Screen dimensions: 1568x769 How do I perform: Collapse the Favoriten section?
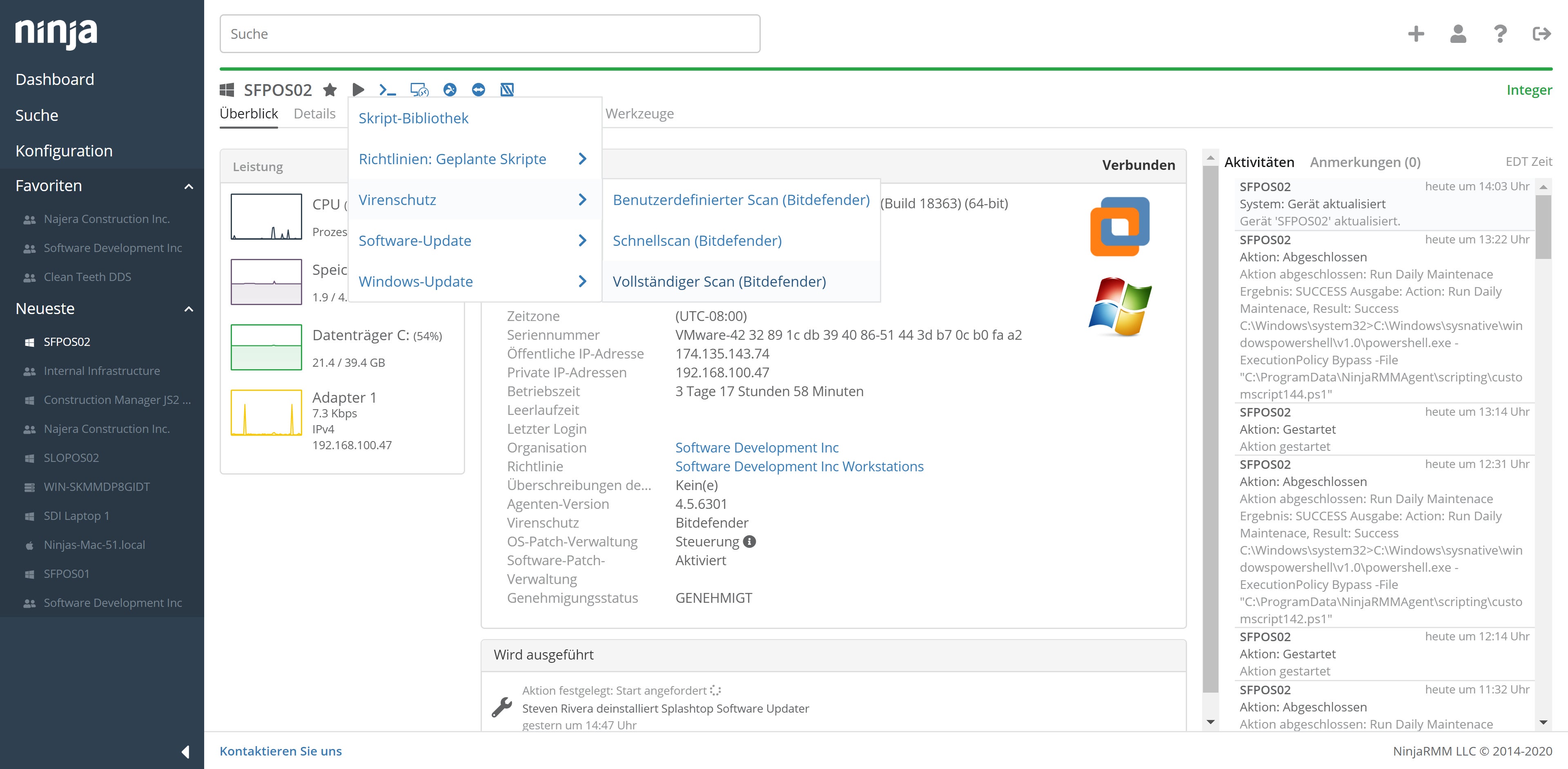coord(189,186)
